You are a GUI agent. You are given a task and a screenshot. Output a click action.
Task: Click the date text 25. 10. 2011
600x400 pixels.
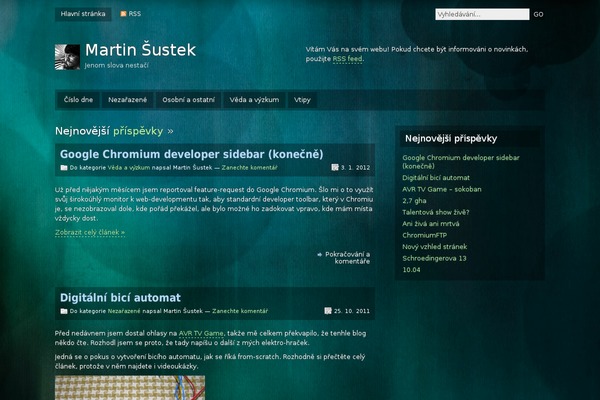[352, 311]
